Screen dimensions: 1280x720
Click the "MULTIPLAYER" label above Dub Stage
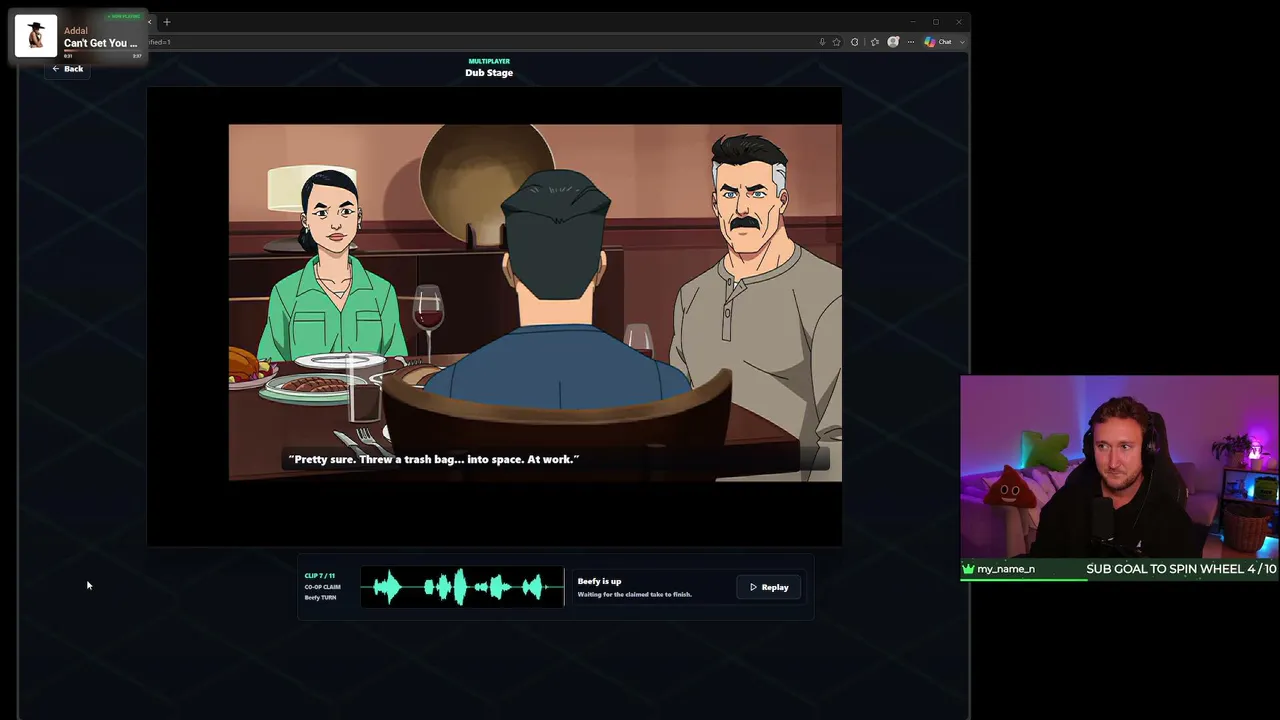pos(489,61)
